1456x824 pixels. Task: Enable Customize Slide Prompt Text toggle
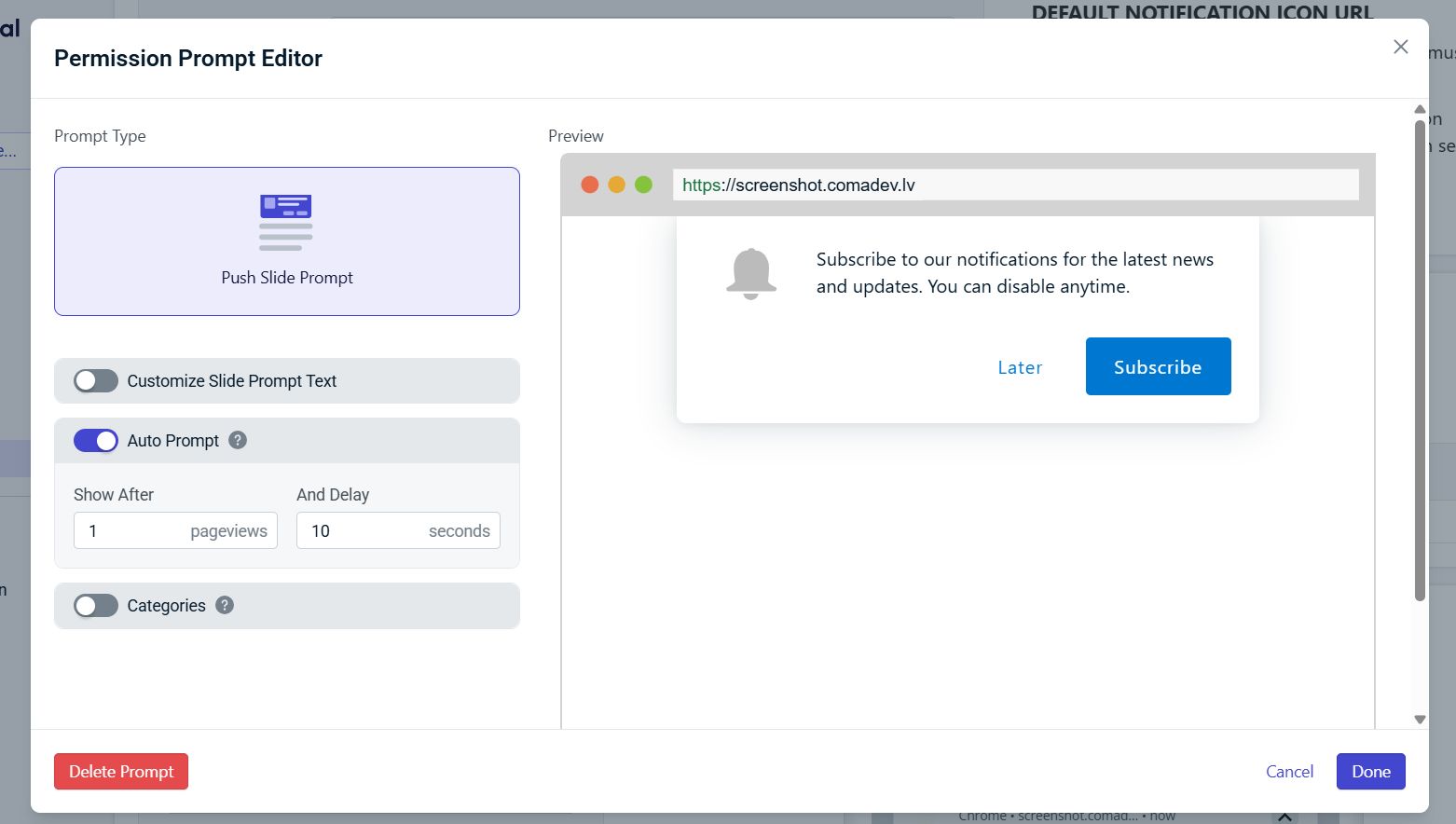pos(96,380)
